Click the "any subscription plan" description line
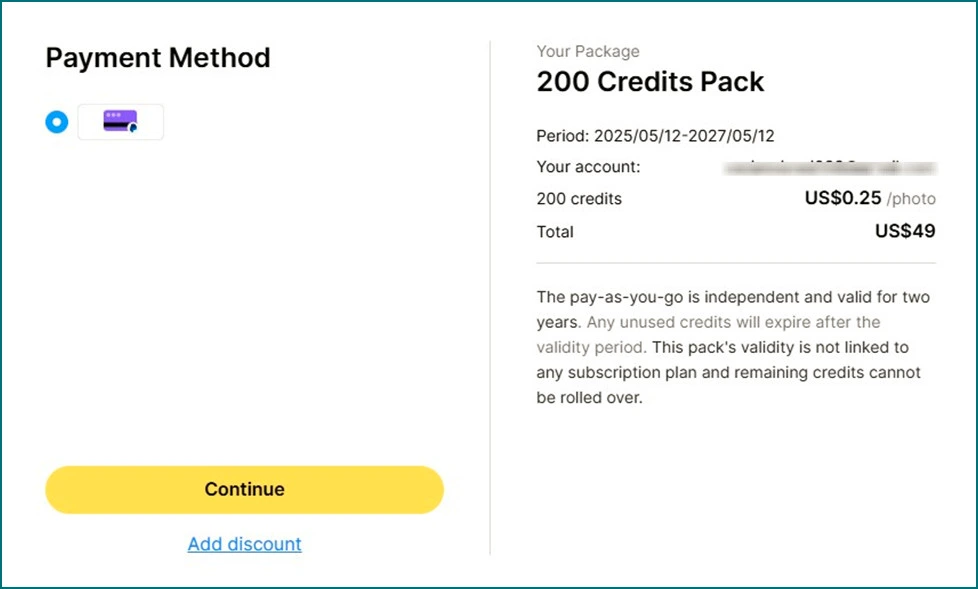978x589 pixels. coord(729,372)
